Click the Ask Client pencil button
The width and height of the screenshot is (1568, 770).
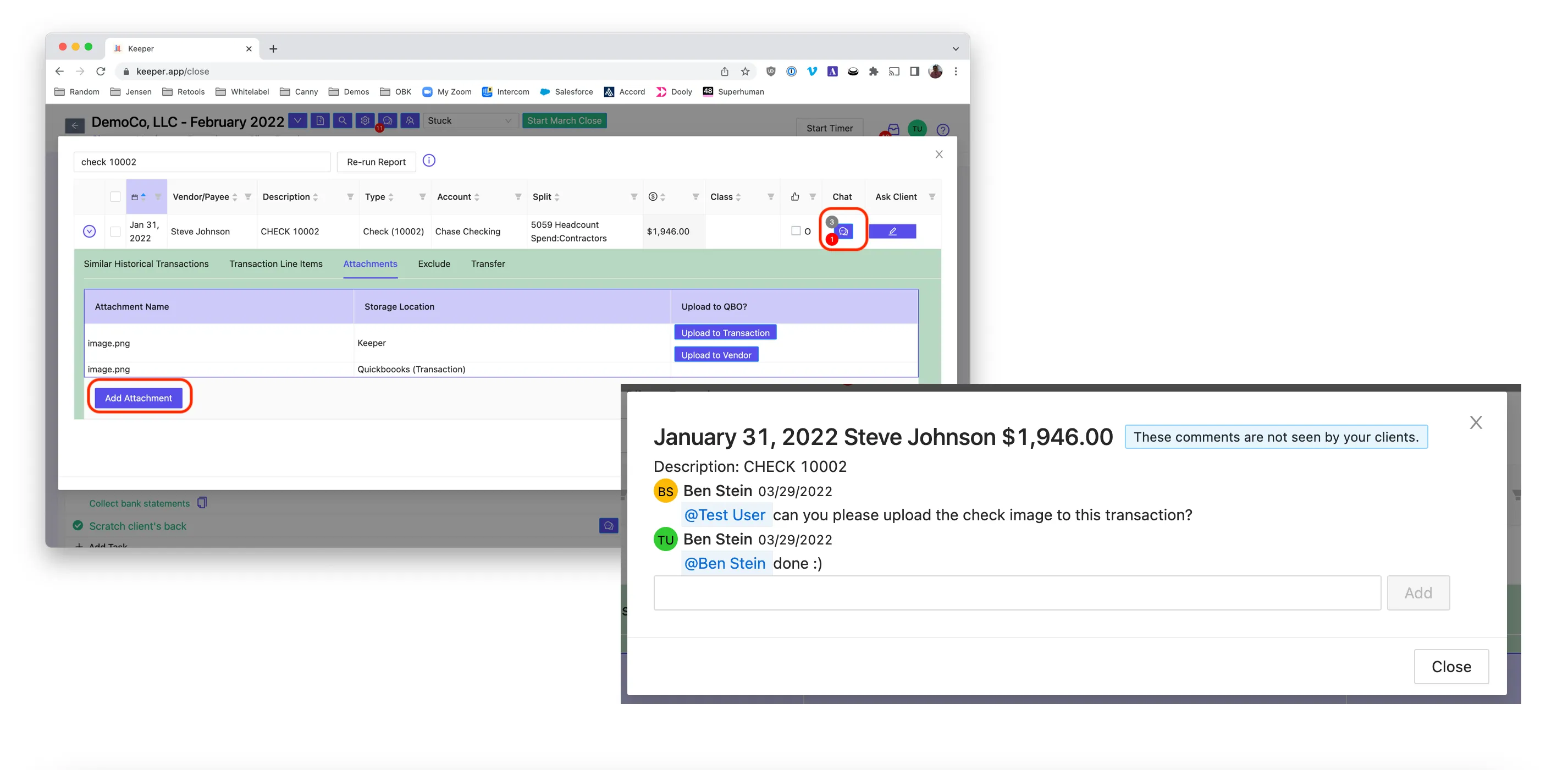point(892,232)
